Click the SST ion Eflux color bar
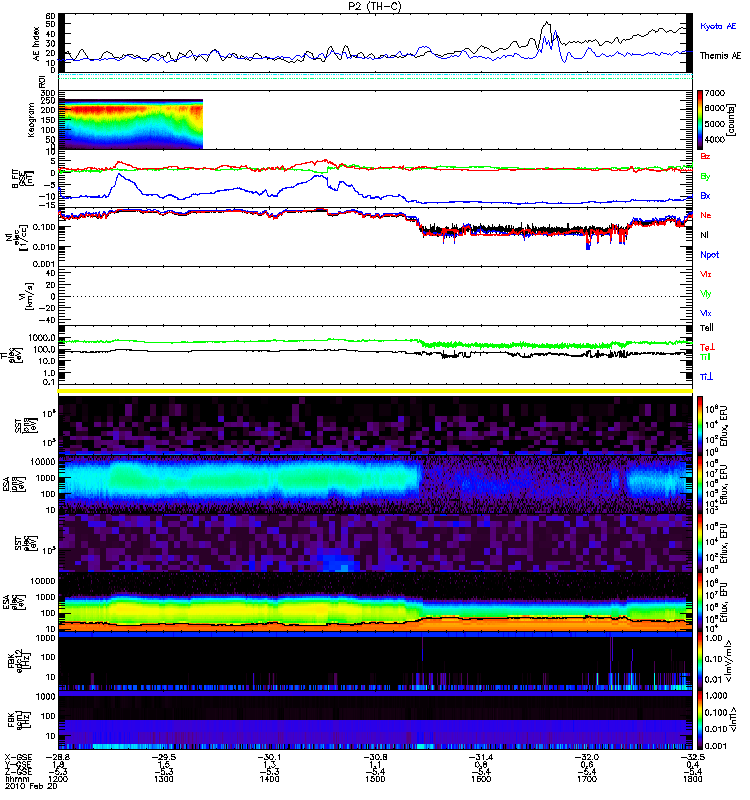Viewport: 750px width, 800px height. click(700, 425)
